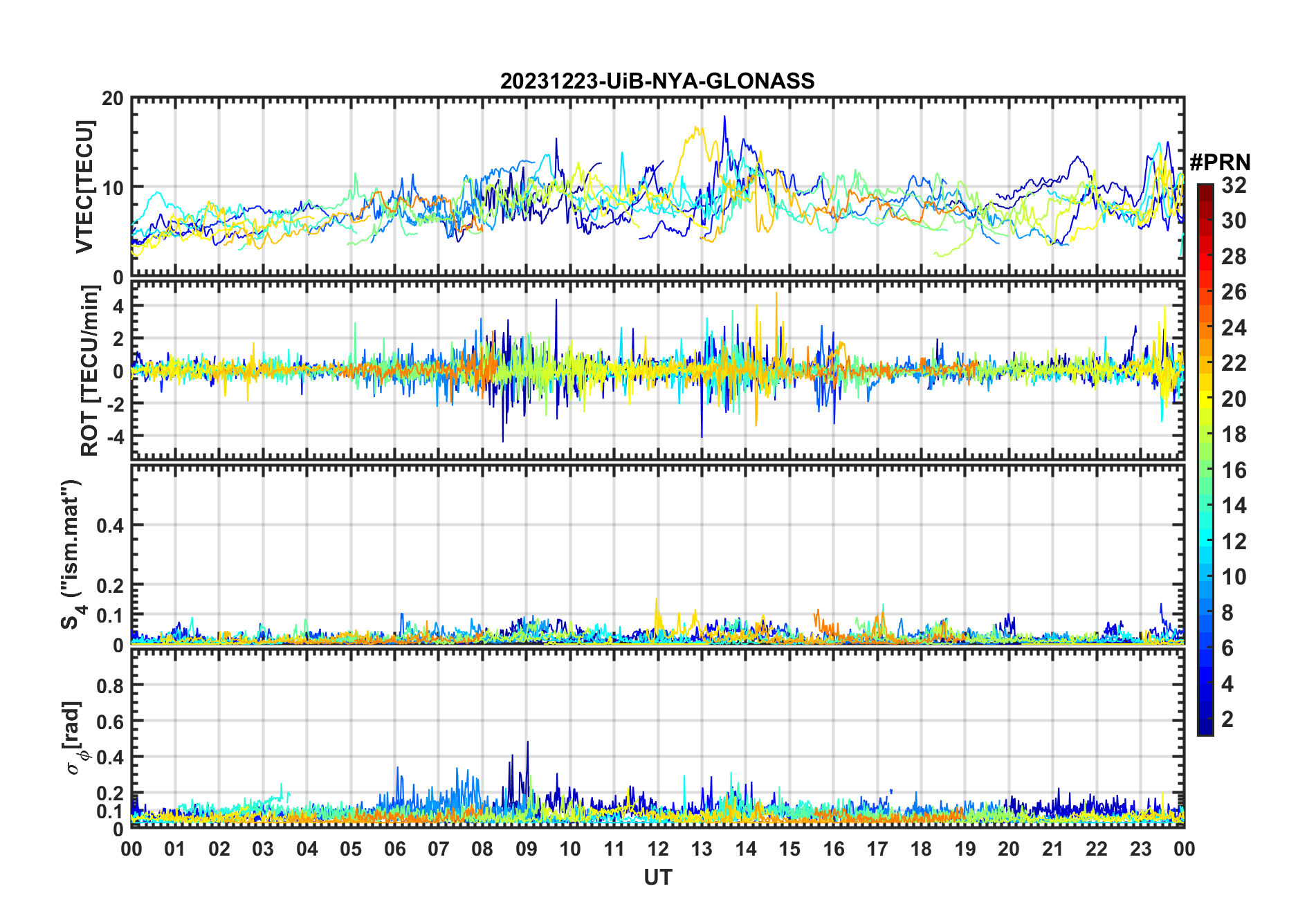Image resolution: width=1316 pixels, height=920 pixels.
Task: Click colorbar tick label 2
Action: 1227,719
